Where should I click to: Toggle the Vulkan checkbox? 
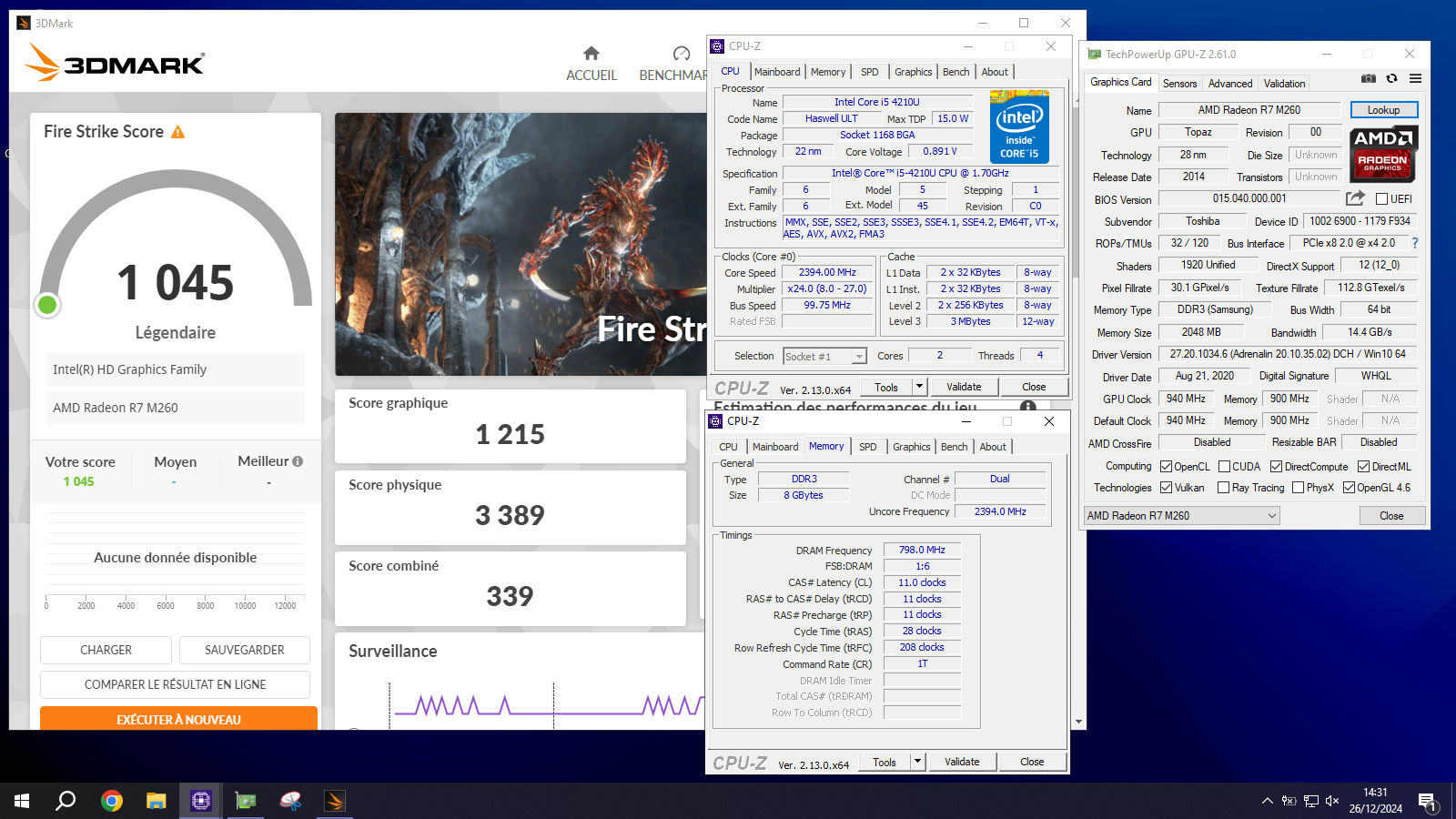(x=1166, y=487)
